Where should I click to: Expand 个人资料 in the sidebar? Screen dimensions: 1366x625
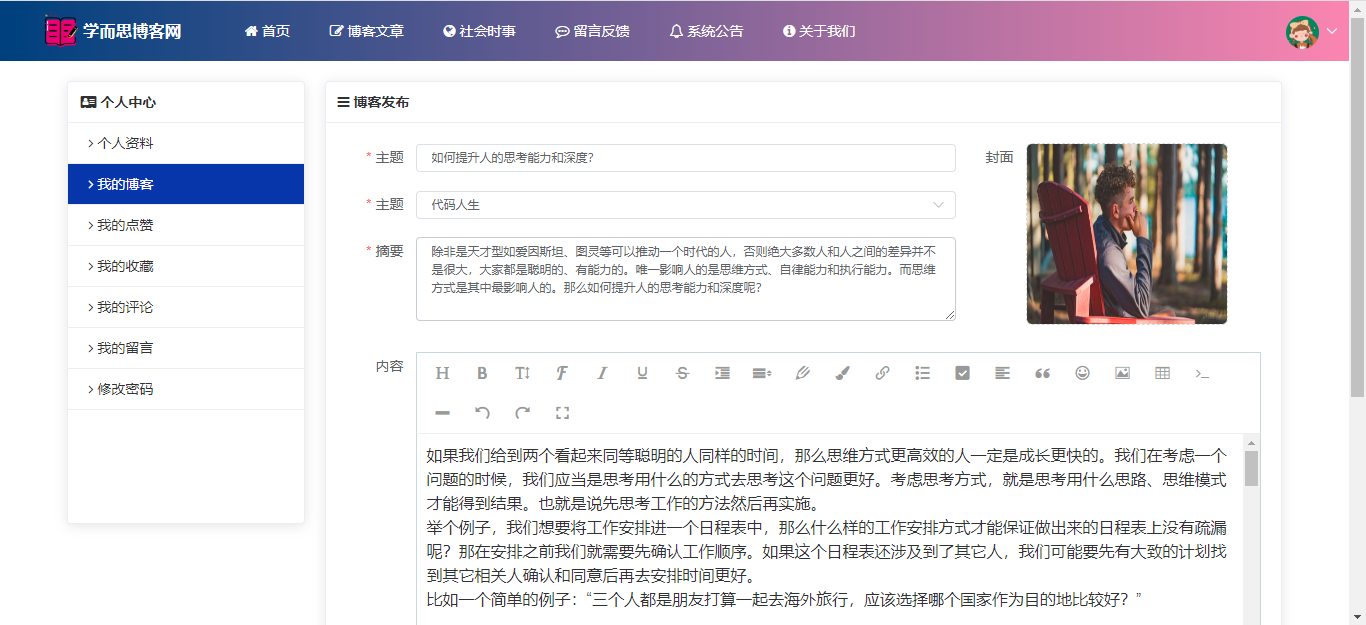point(125,143)
